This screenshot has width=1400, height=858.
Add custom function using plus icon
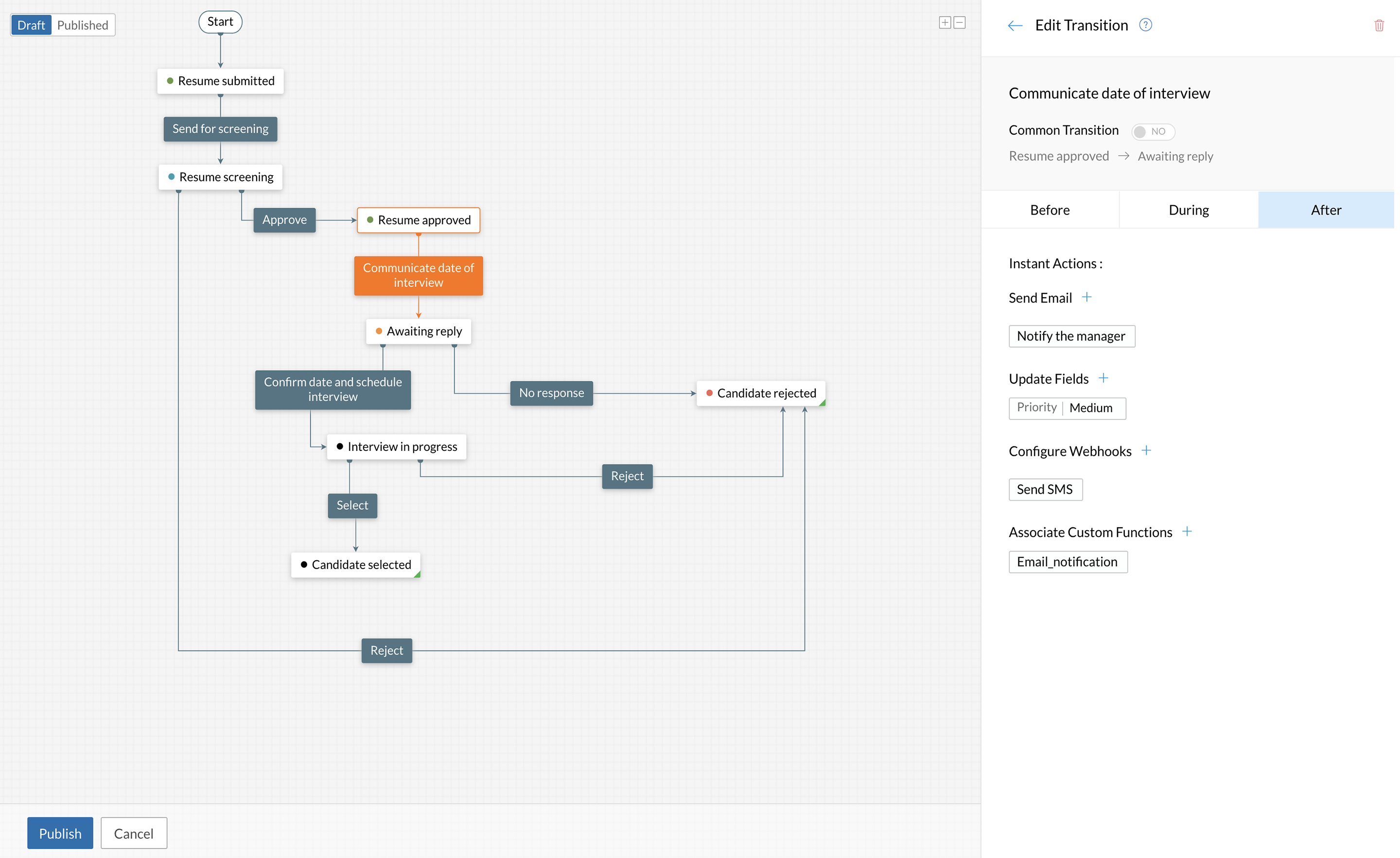click(1187, 532)
